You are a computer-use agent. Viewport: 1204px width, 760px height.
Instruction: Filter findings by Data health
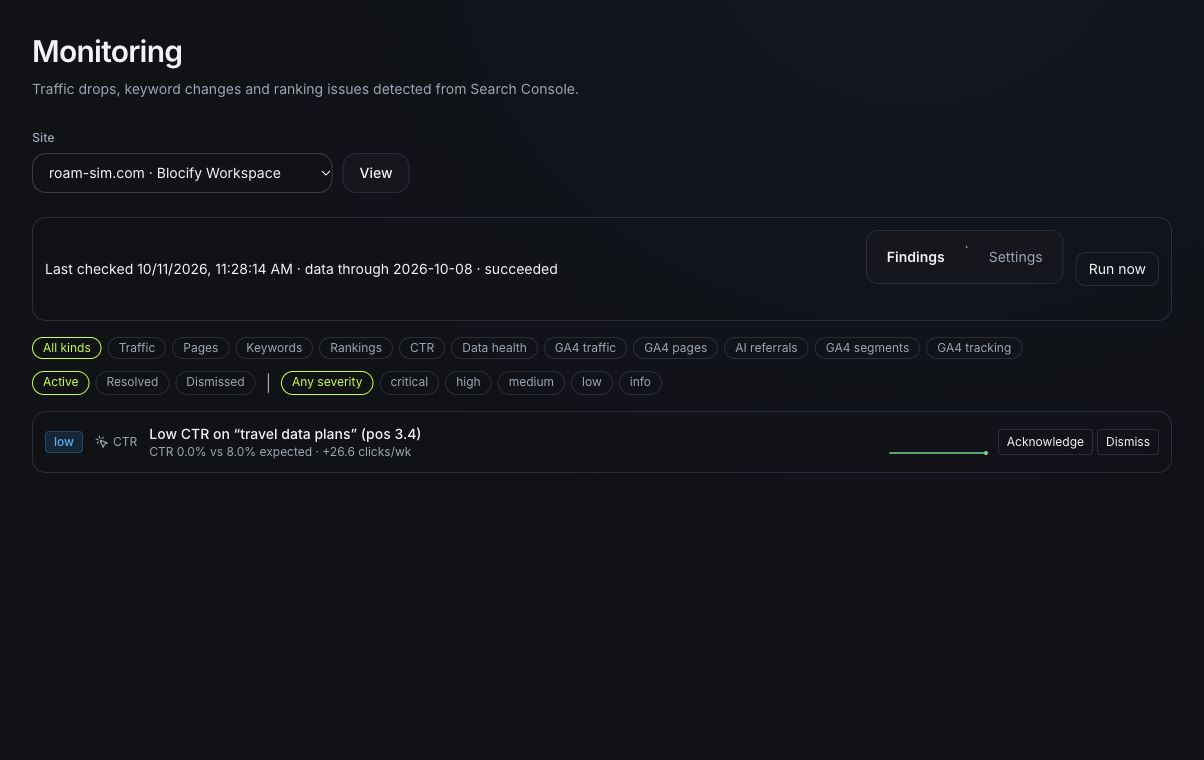(x=494, y=348)
